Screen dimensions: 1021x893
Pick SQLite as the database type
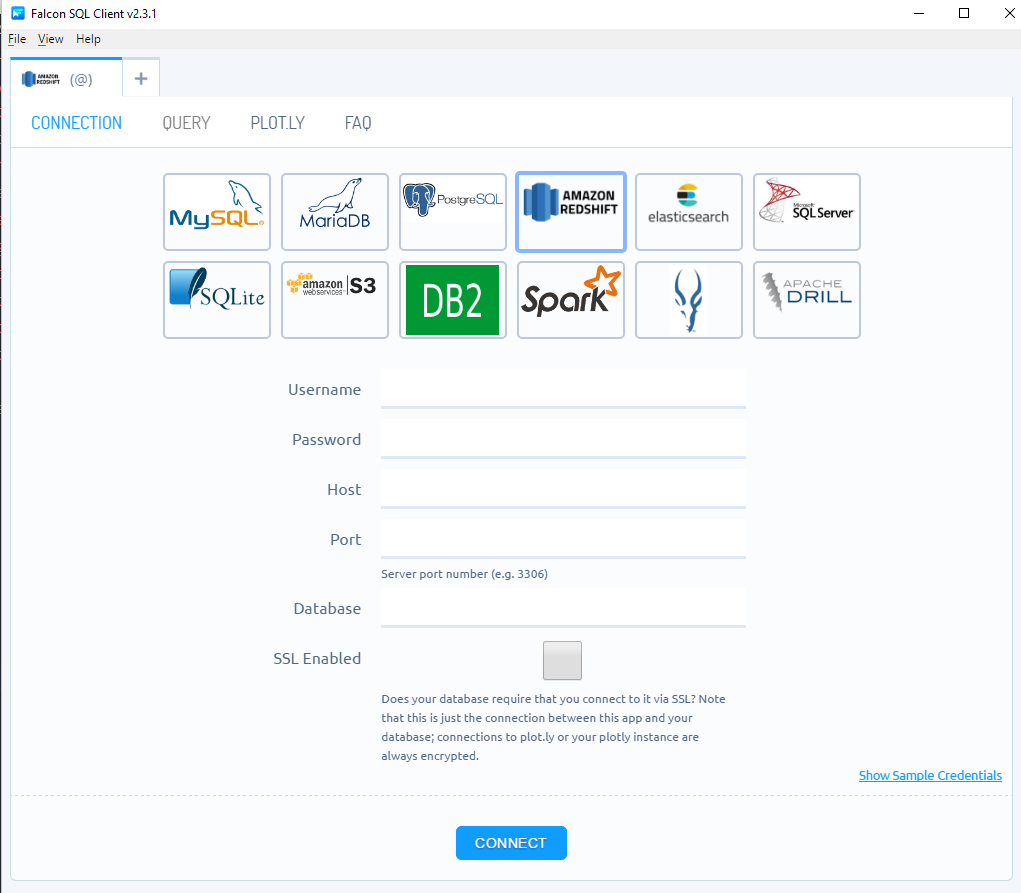pos(216,300)
